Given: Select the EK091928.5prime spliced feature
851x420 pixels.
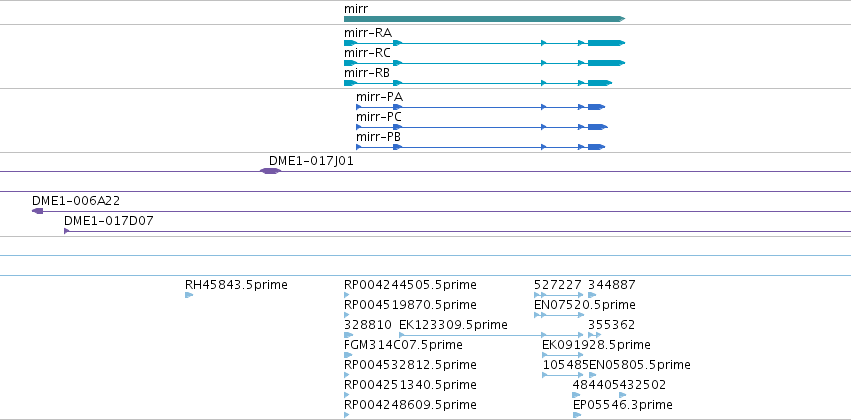Looking at the screenshot, I should pos(563,355).
